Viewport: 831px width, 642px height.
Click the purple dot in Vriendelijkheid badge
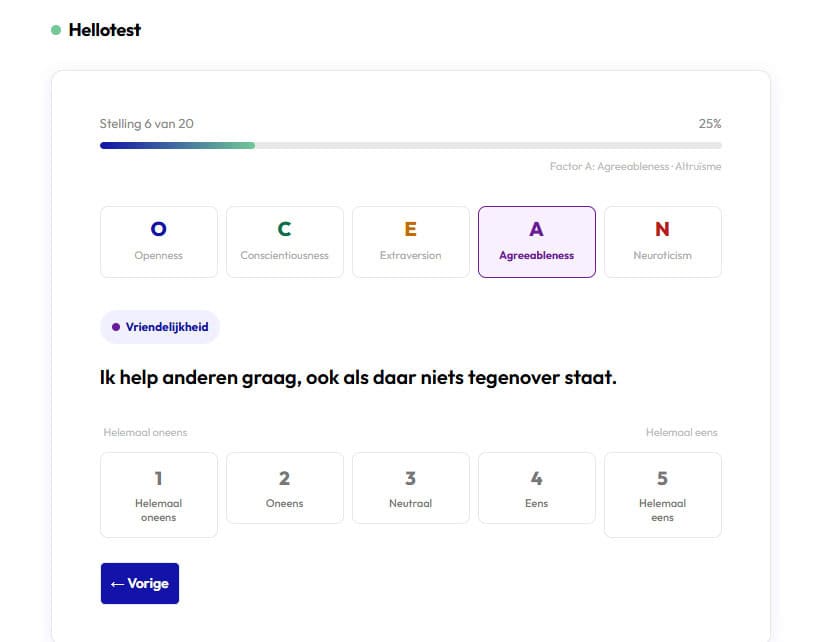116,327
